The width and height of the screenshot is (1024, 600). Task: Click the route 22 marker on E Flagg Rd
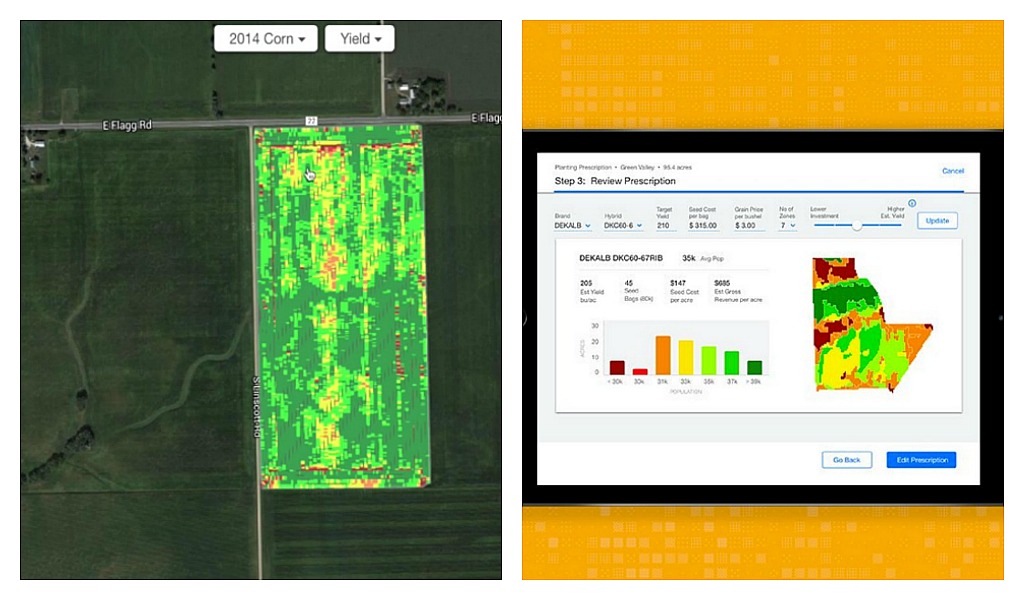(x=310, y=120)
